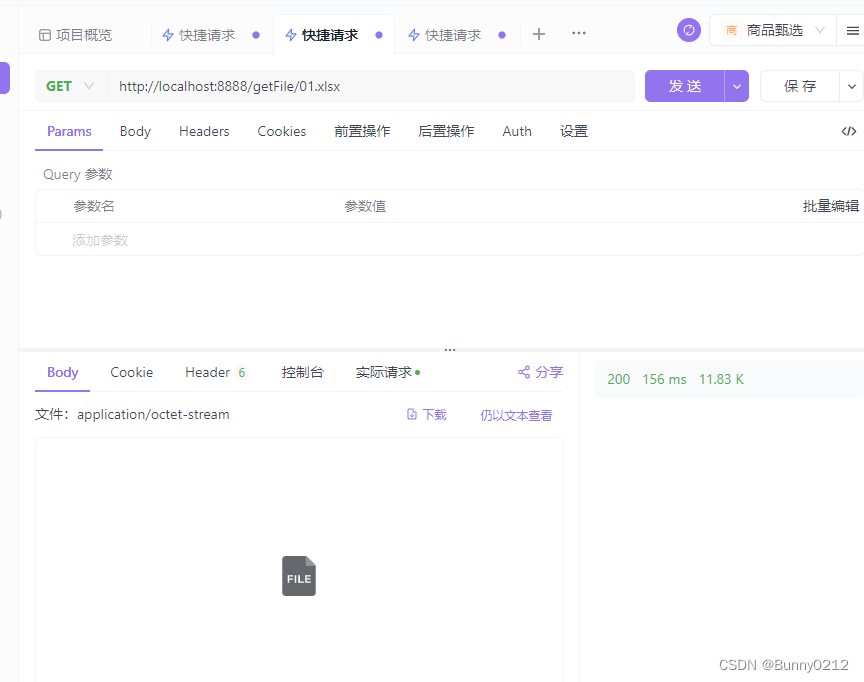Open the 商品甄选 environment dropdown
Image resolution: width=864 pixels, height=682 pixels.
point(772,30)
